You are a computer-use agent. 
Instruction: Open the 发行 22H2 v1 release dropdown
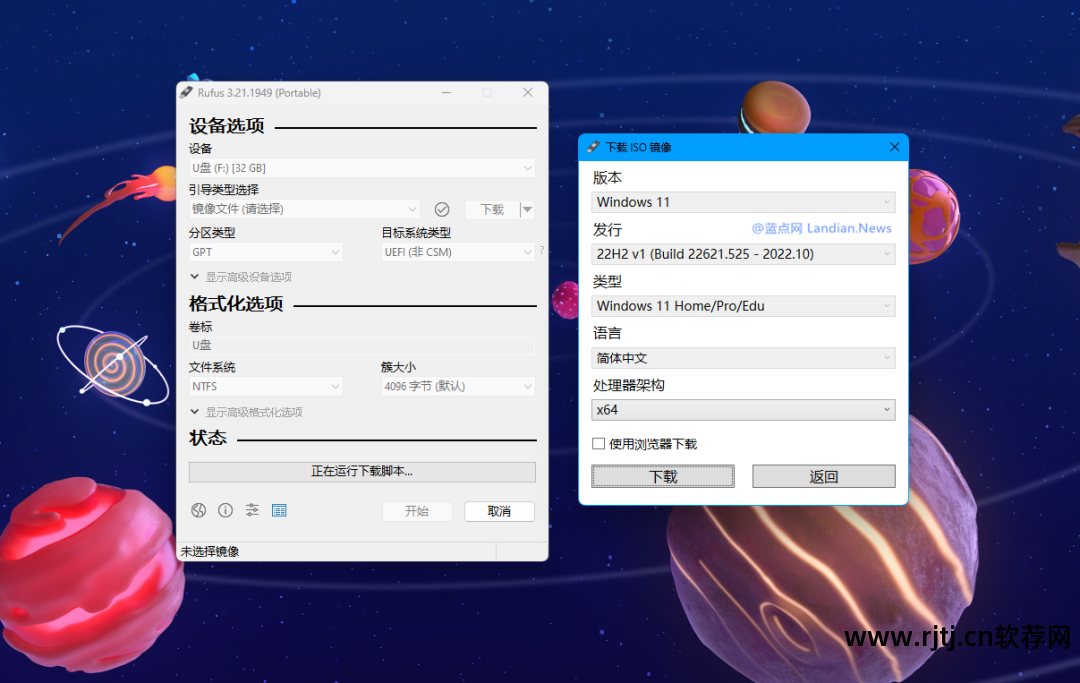coord(743,254)
